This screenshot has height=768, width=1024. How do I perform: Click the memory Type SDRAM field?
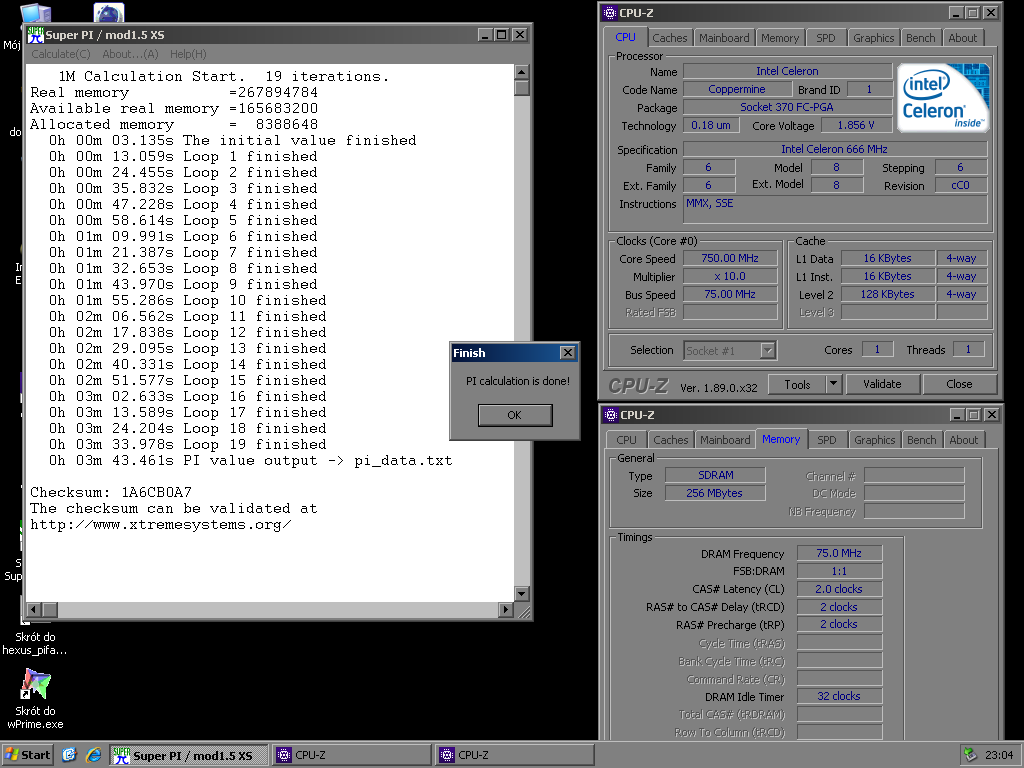click(x=715, y=475)
